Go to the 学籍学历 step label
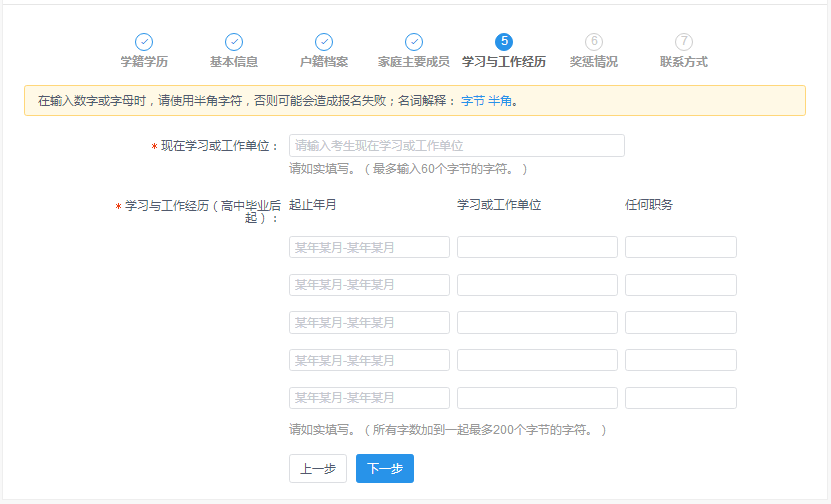 [144, 62]
